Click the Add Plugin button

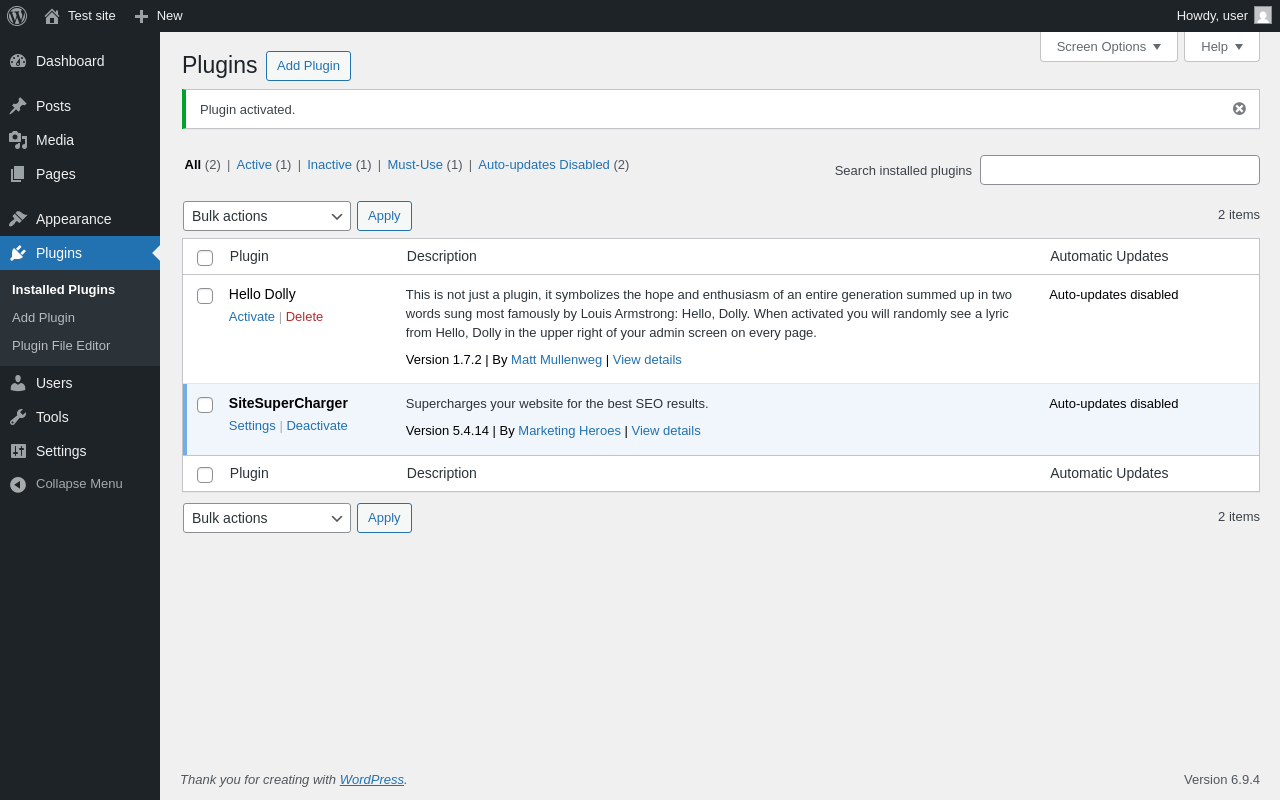[308, 66]
